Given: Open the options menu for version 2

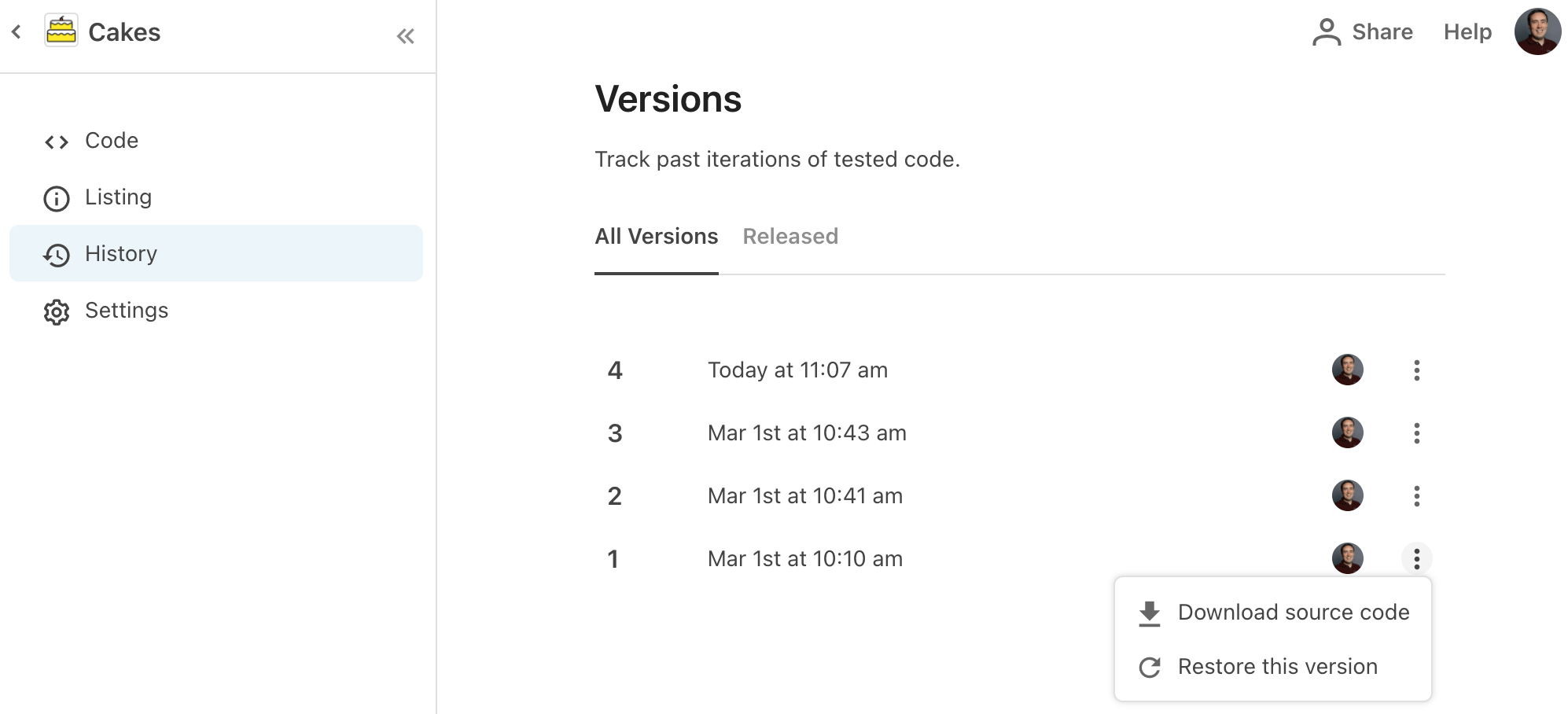Looking at the screenshot, I should pyautogui.click(x=1417, y=495).
